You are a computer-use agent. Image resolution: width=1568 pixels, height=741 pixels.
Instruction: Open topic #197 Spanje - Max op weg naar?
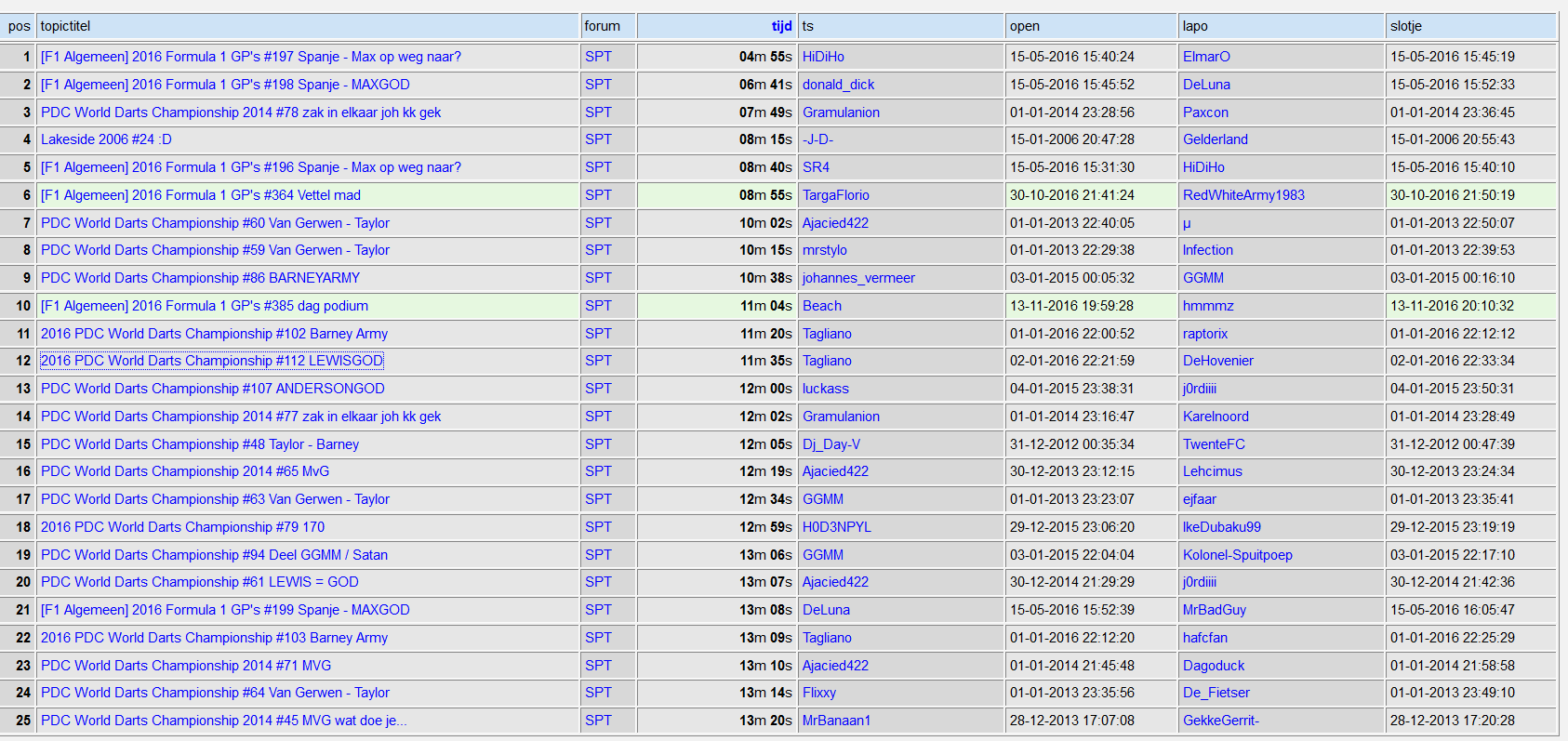tap(251, 57)
